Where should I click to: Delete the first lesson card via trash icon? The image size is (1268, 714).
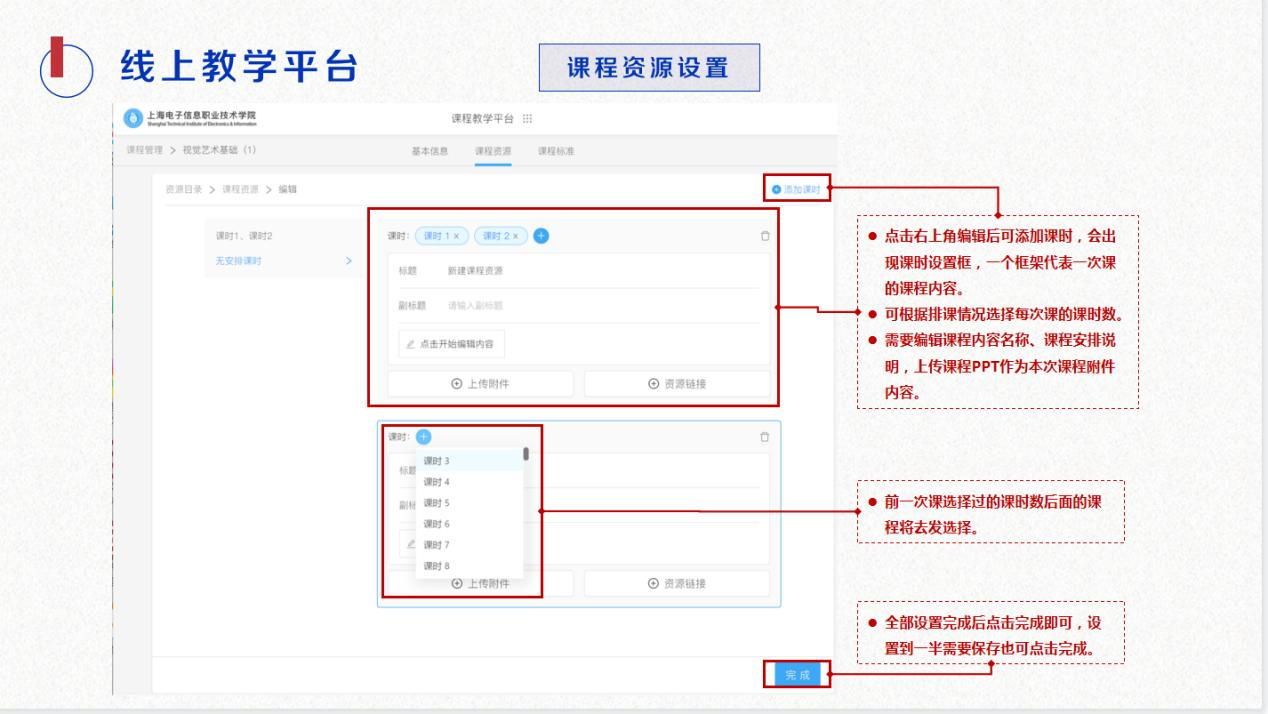click(x=765, y=236)
